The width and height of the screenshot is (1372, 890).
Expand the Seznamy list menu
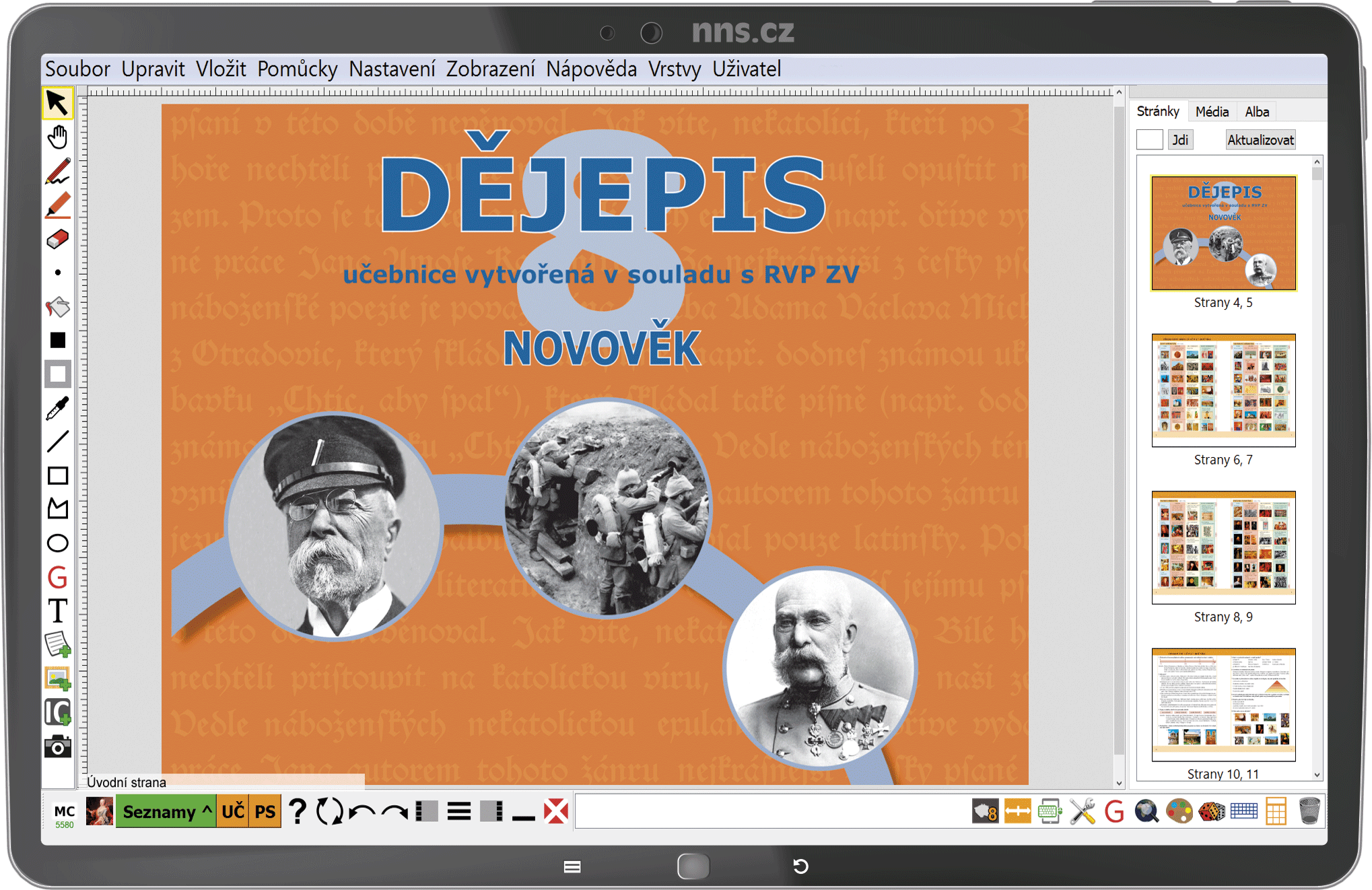tap(166, 812)
